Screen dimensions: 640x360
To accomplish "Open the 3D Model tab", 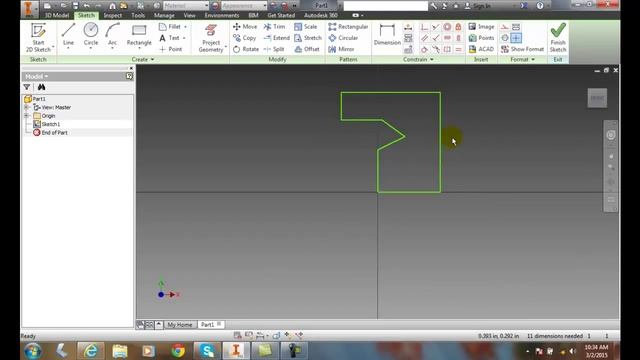I will coord(57,16).
